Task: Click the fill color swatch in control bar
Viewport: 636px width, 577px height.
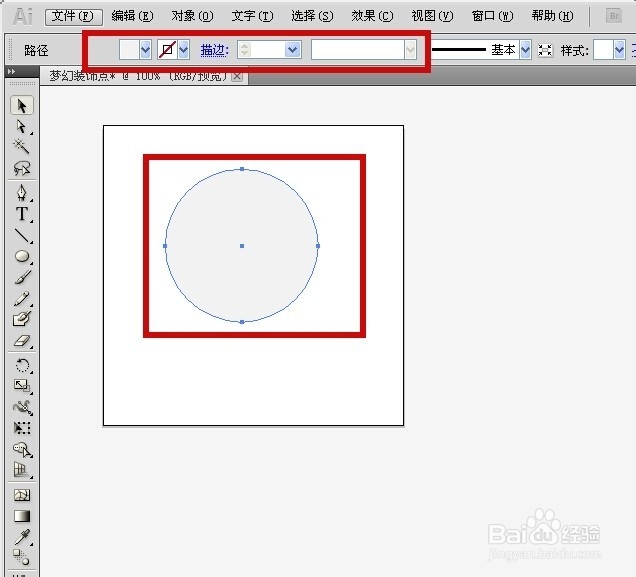Action: click(129, 50)
